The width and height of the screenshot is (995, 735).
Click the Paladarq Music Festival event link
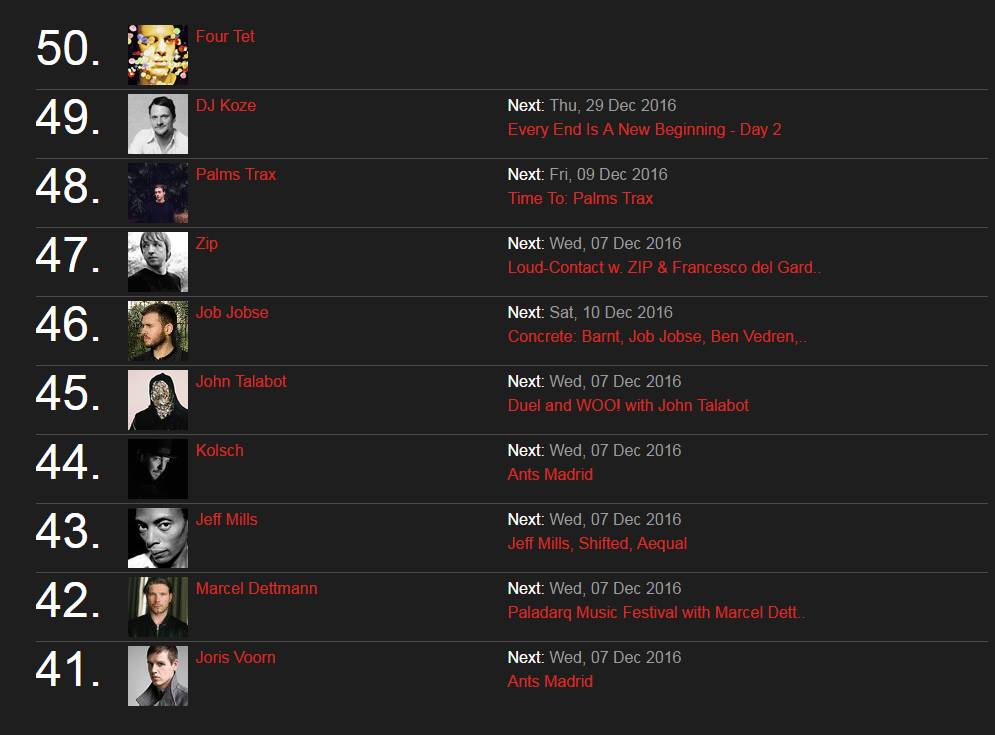pos(656,612)
